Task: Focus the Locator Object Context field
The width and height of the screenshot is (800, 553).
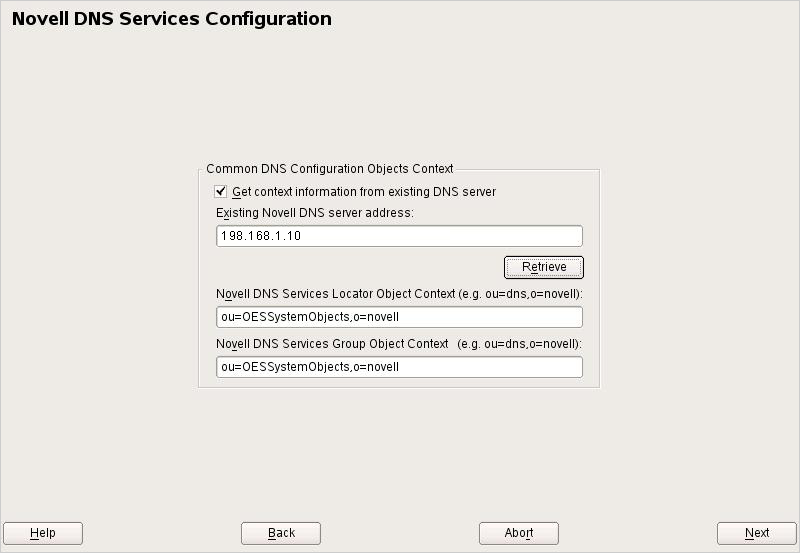Action: click(399, 317)
